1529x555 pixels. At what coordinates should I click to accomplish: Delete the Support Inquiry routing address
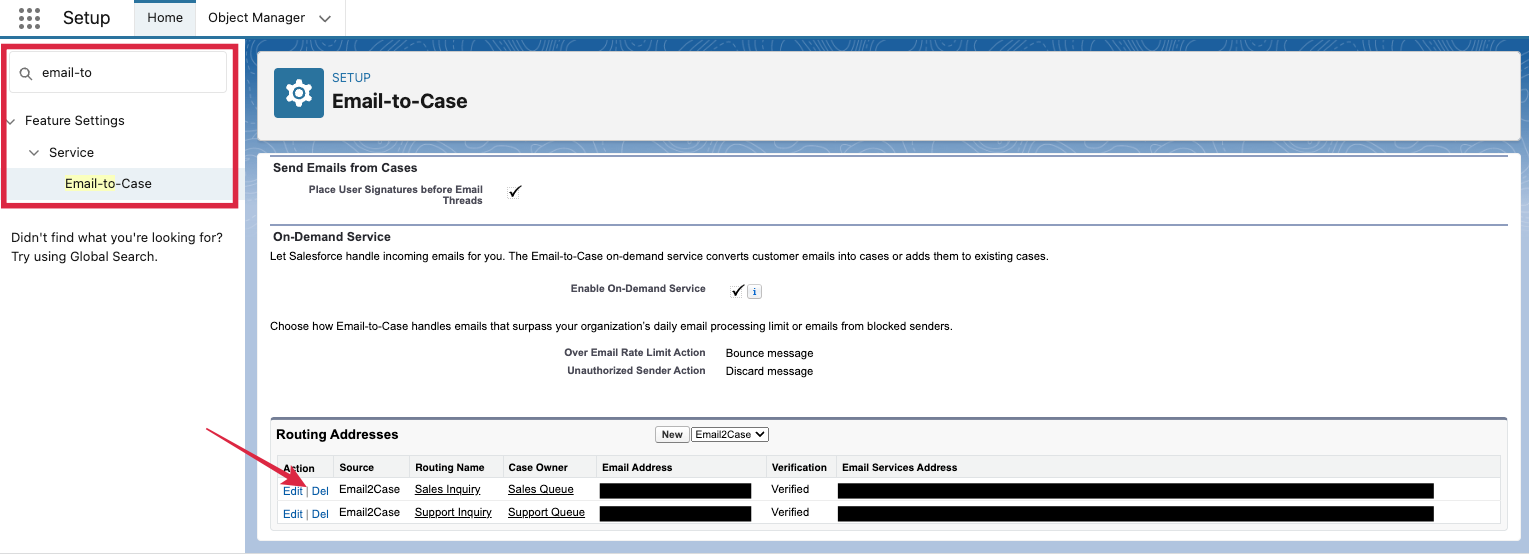(320, 514)
